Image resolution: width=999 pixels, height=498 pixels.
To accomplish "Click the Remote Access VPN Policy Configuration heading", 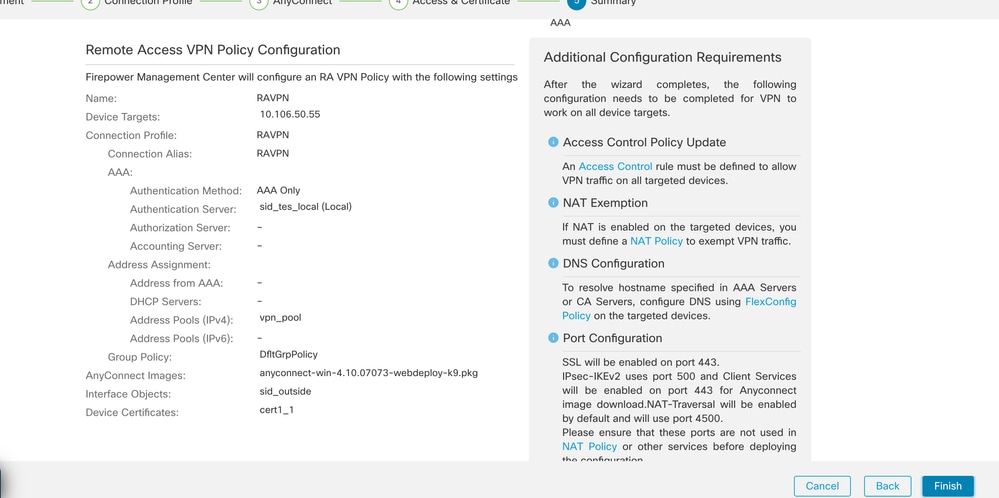I will pos(213,50).
